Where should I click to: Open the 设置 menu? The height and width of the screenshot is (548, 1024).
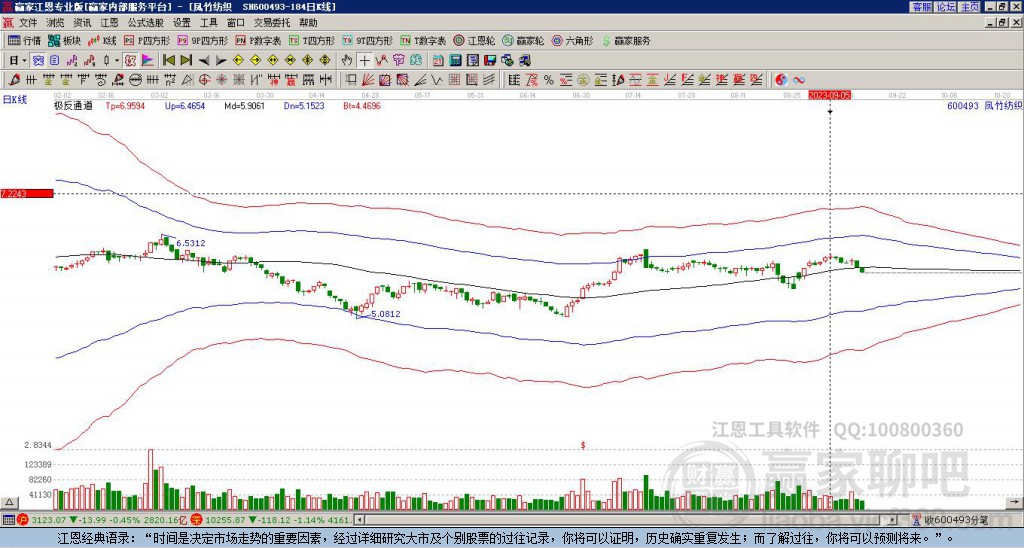(x=182, y=23)
